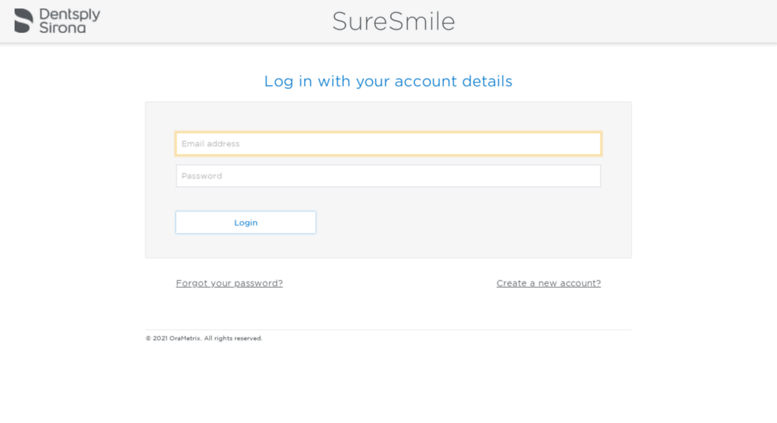Click the Dentsply Sirona logo icon

(x=23, y=21)
